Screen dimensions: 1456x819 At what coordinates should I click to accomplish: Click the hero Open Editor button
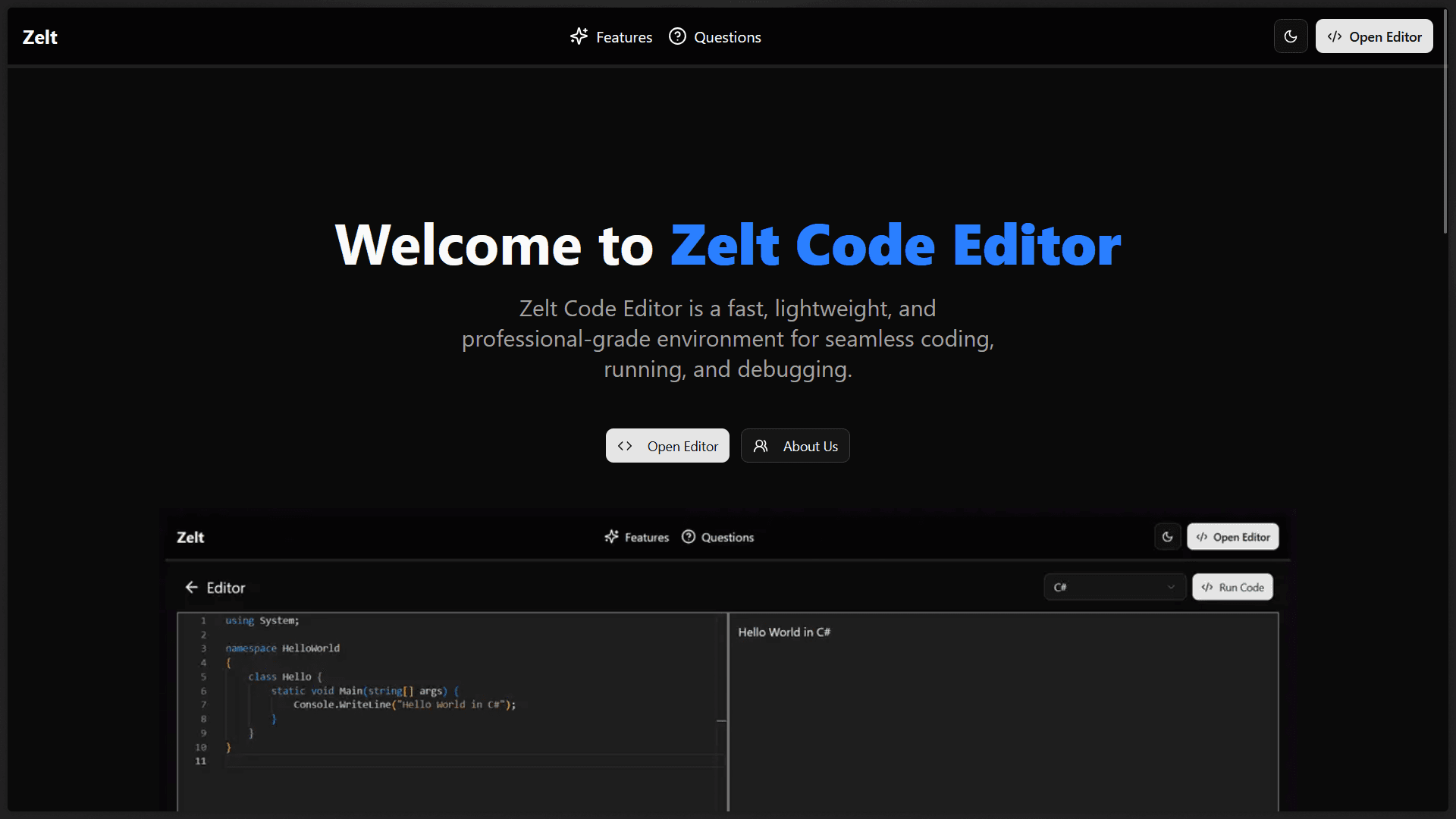click(x=667, y=446)
